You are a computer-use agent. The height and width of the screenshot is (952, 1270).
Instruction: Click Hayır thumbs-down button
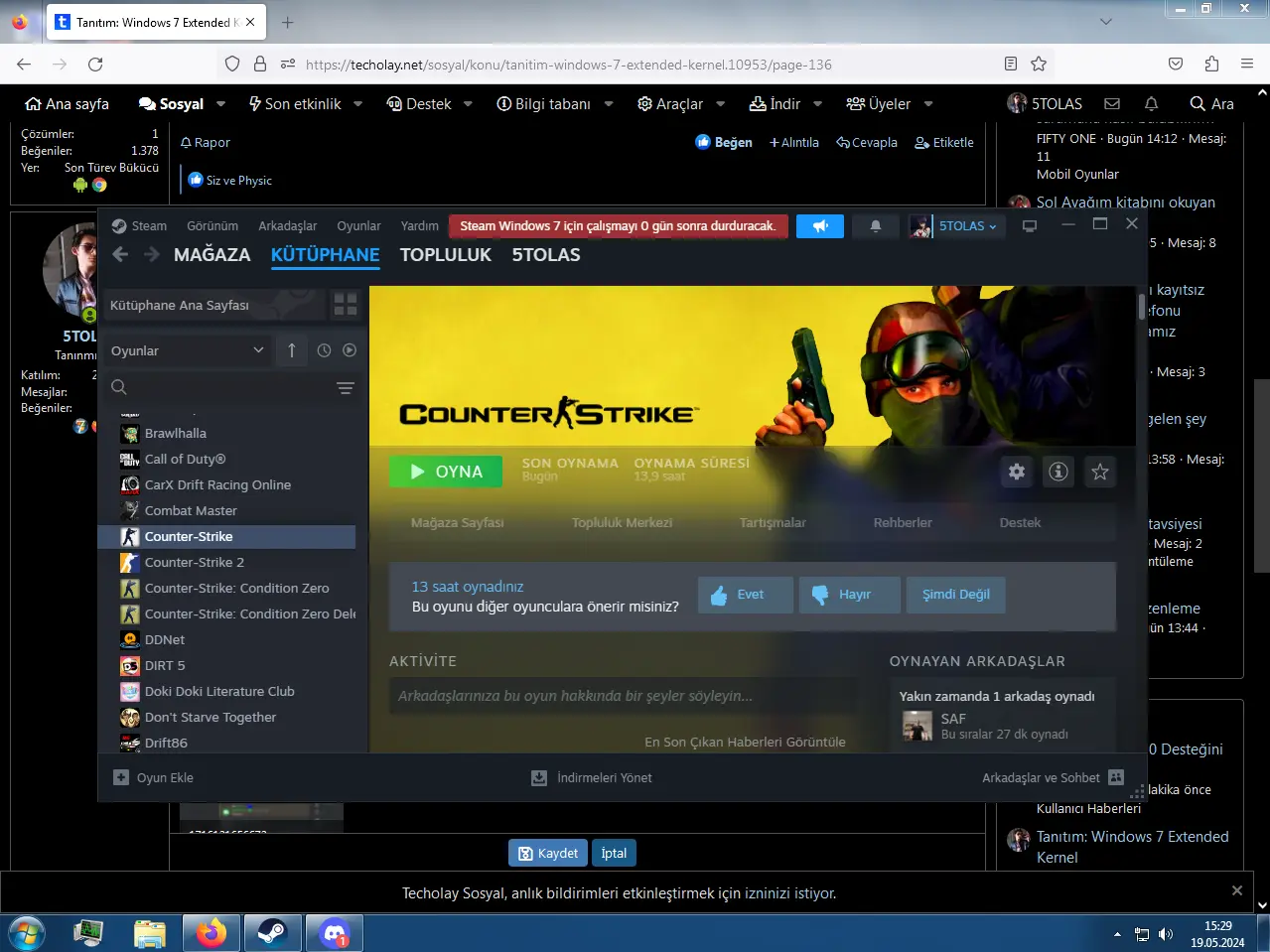(850, 595)
